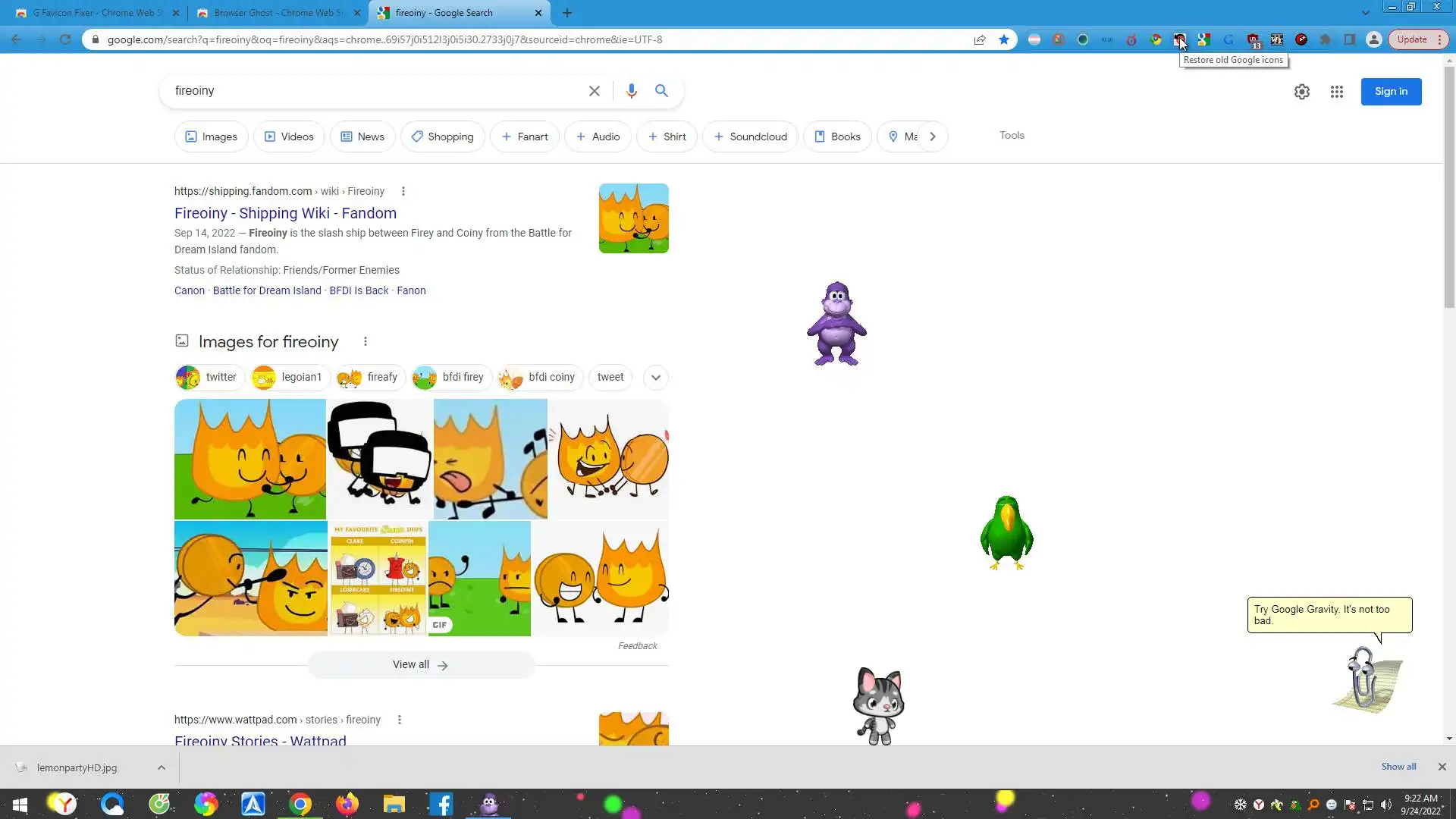Open the lemonpartyHD.jpg download options arrow
This screenshot has width=1456, height=819.
[x=162, y=767]
